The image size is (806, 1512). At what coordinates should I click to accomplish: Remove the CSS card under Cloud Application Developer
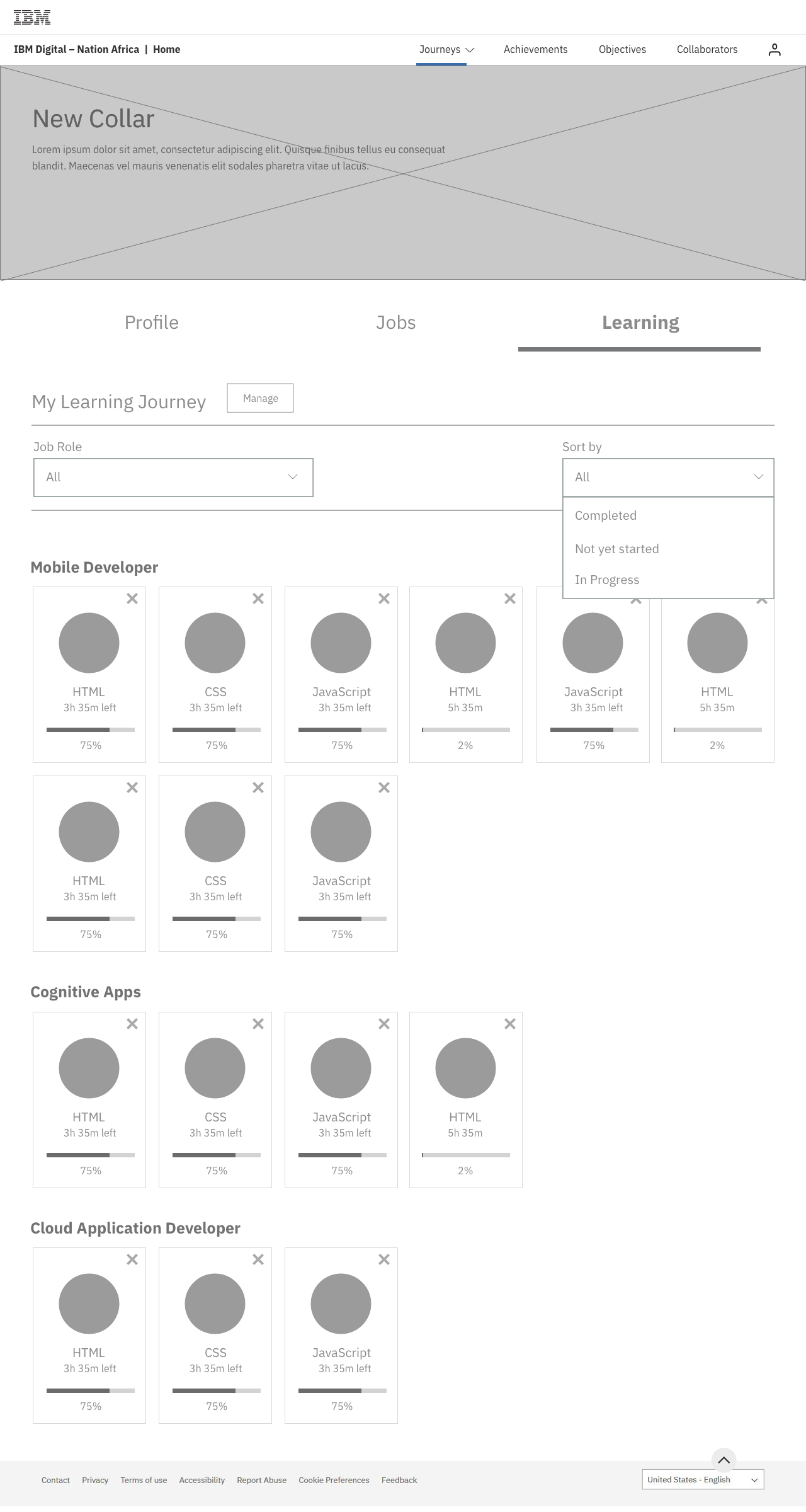pyautogui.click(x=258, y=1259)
